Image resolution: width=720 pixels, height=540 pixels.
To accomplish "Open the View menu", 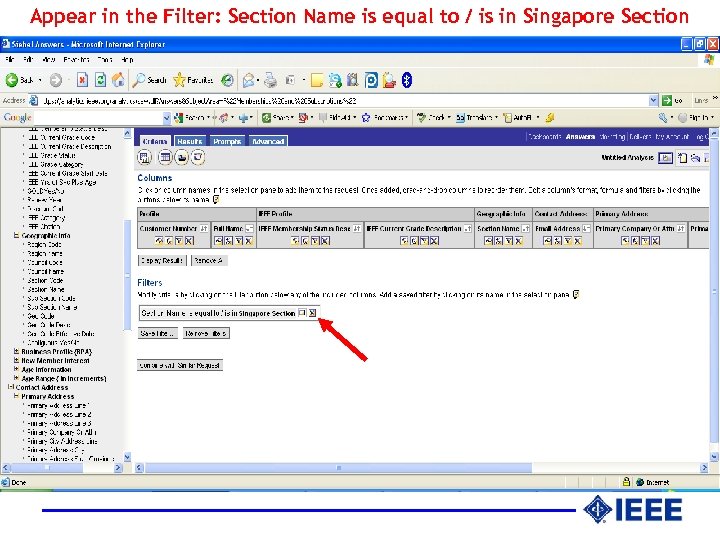I will click(48, 60).
